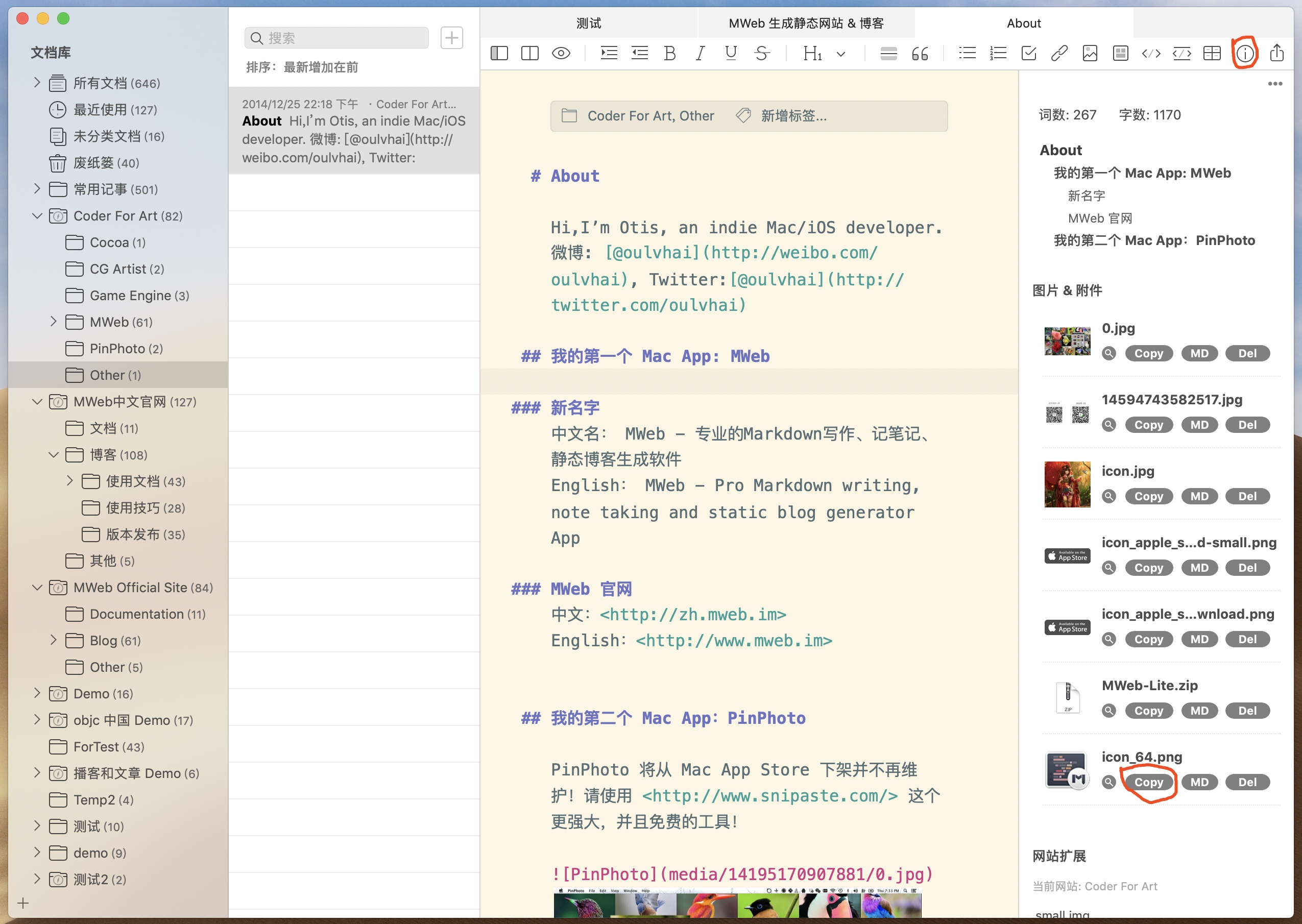Viewport: 1302px width, 924px height.
Task: Toggle the preview eye icon
Action: tap(561, 54)
